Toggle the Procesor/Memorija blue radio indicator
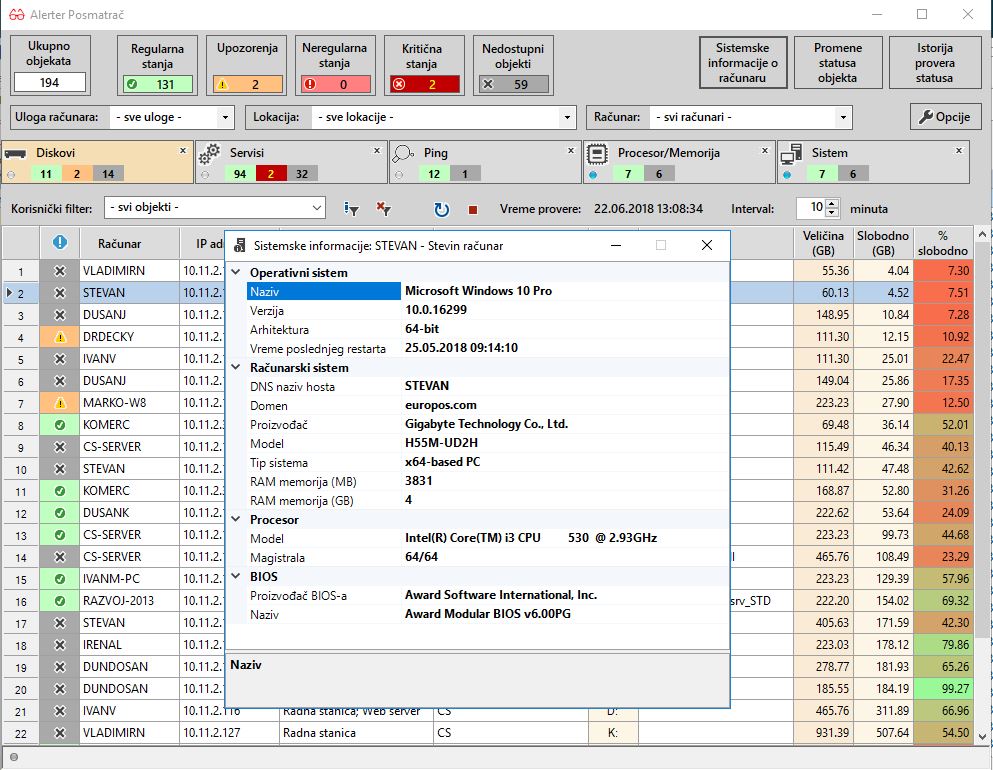 pos(593,175)
